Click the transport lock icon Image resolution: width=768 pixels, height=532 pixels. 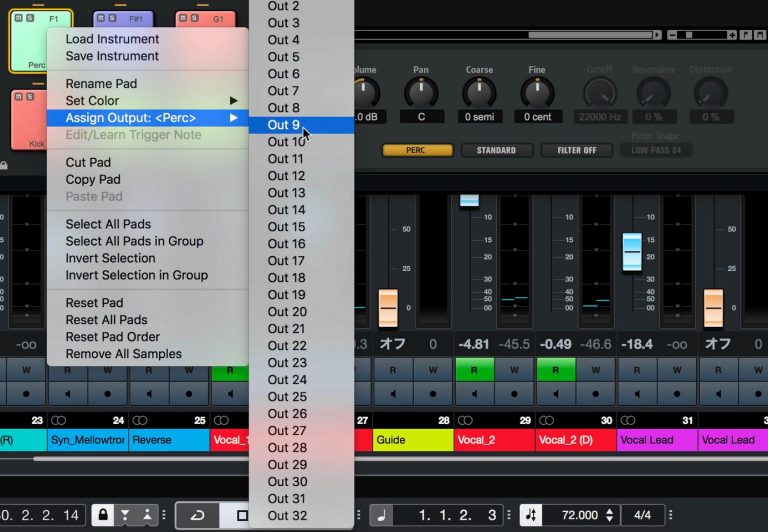pos(103,515)
